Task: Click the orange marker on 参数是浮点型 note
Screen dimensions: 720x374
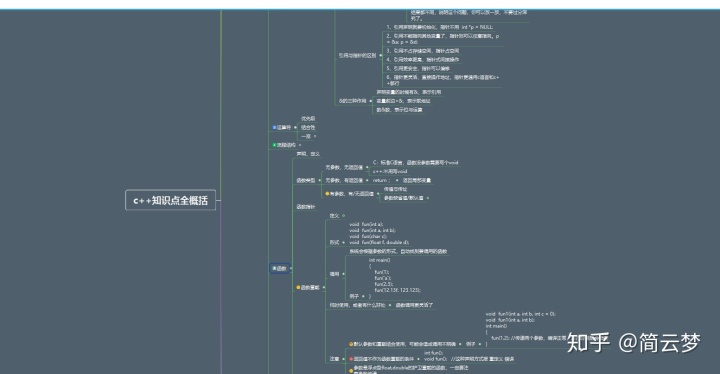Action: click(351, 370)
